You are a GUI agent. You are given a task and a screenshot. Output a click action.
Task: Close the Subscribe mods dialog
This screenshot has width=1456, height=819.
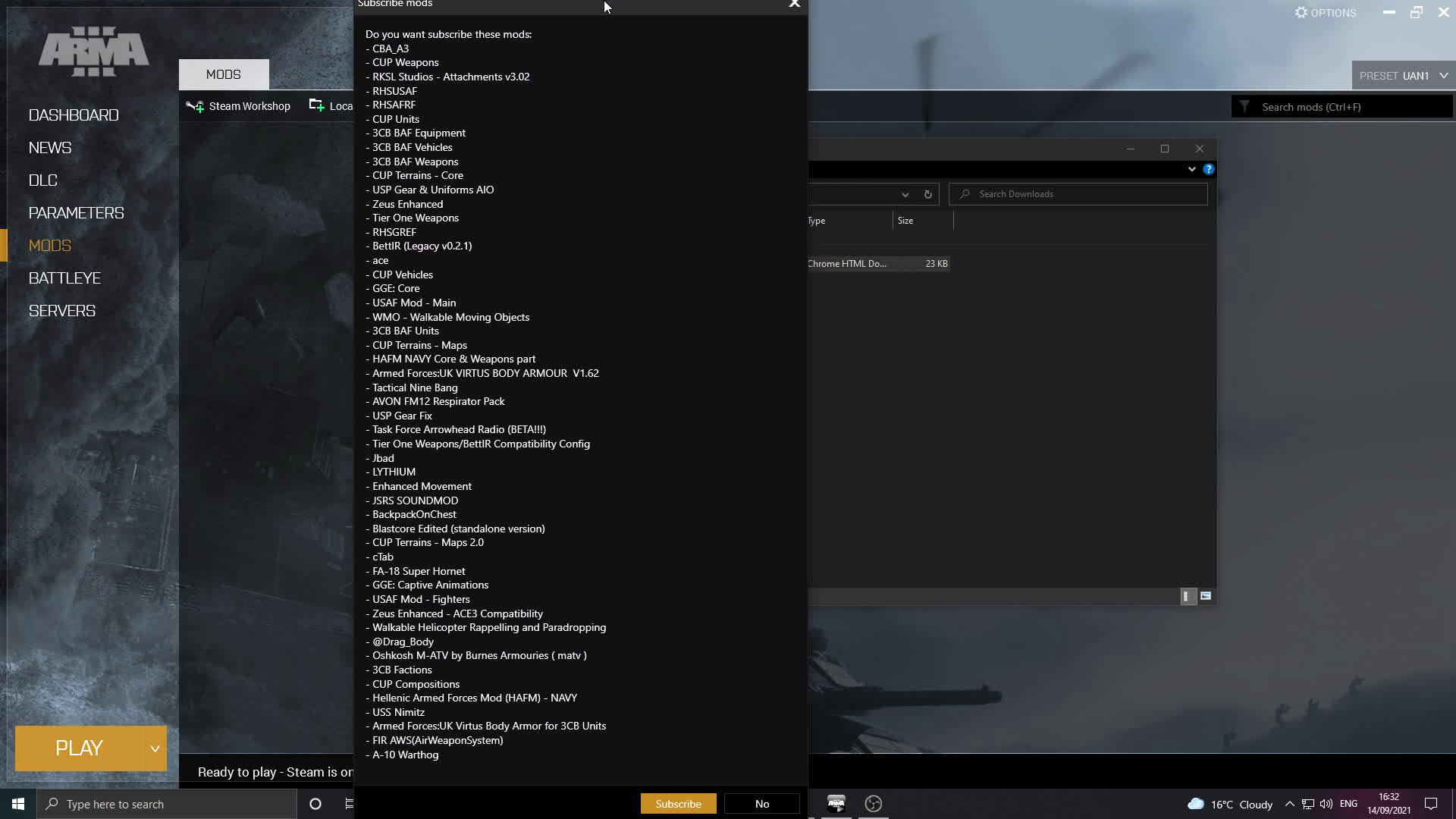pos(794,4)
